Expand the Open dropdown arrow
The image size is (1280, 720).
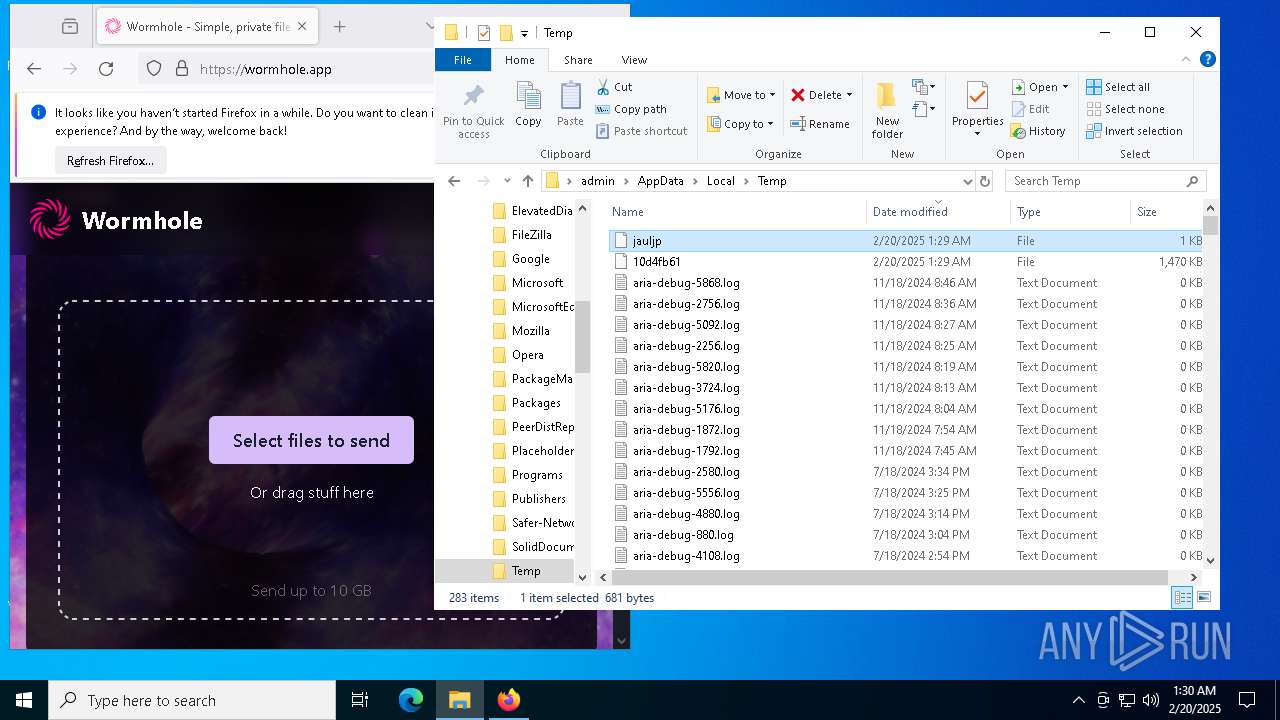point(1065,87)
